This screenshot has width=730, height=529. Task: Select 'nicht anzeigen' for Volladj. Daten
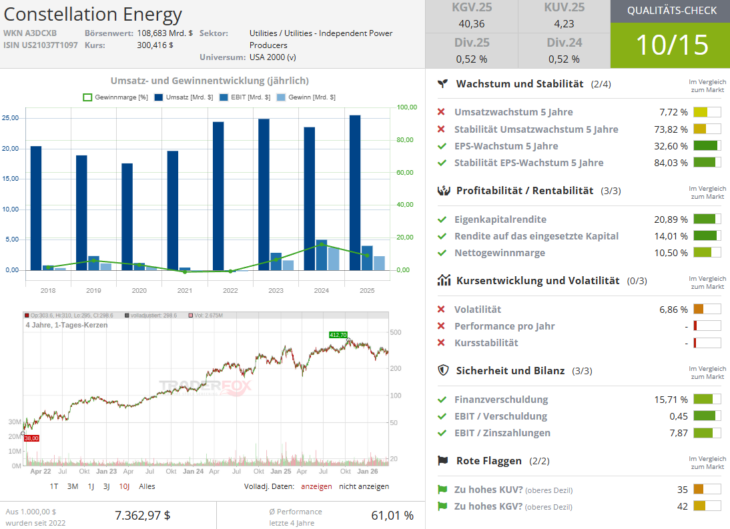(x=365, y=486)
